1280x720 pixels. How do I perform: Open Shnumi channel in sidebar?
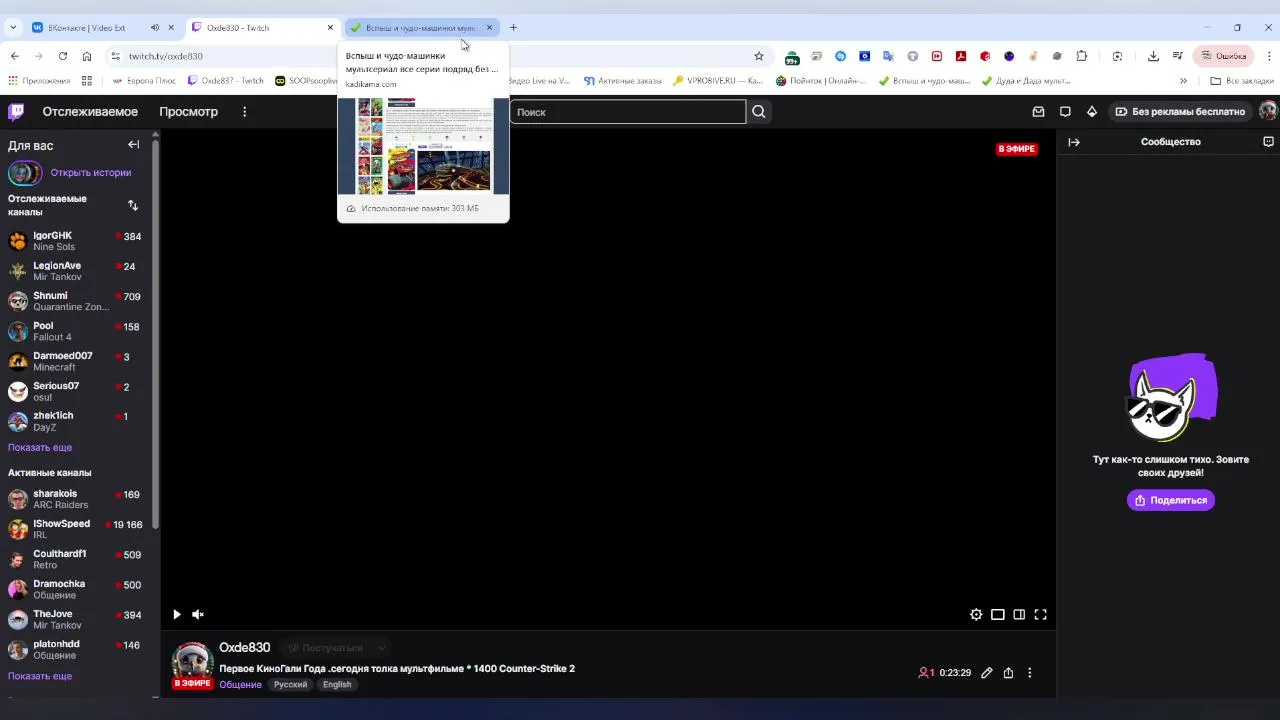(75, 301)
